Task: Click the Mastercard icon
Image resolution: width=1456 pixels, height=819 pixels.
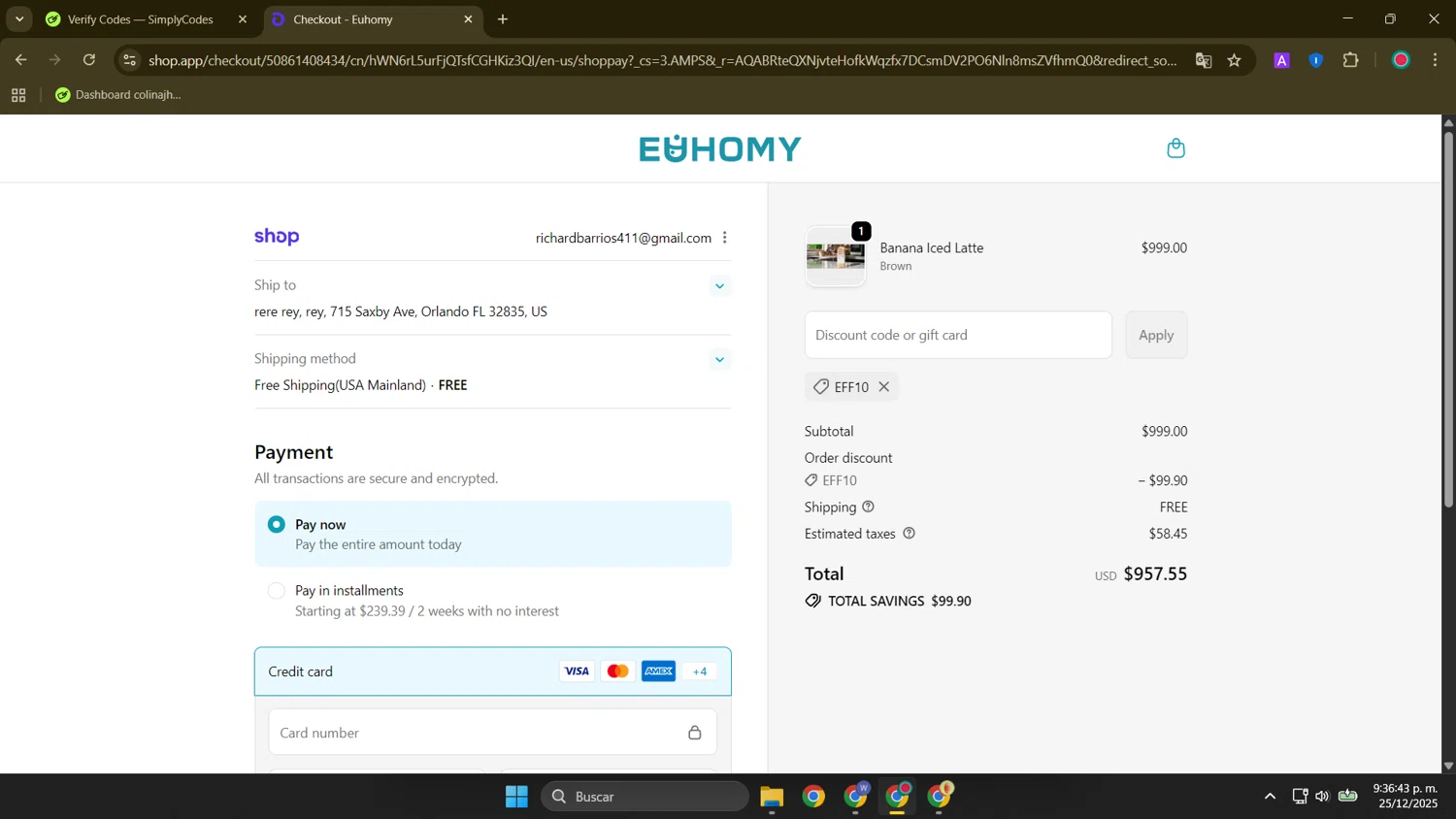Action: point(617,672)
